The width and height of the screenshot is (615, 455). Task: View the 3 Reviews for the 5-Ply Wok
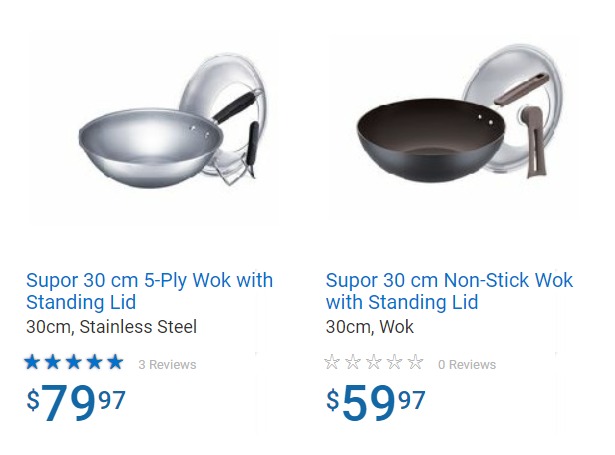(x=167, y=365)
